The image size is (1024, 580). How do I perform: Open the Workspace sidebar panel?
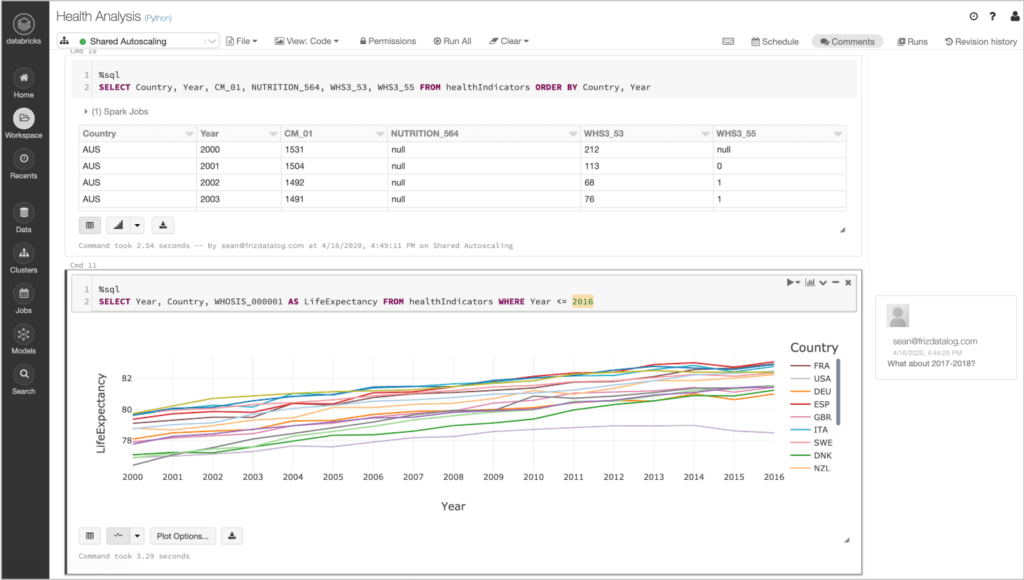(22, 118)
